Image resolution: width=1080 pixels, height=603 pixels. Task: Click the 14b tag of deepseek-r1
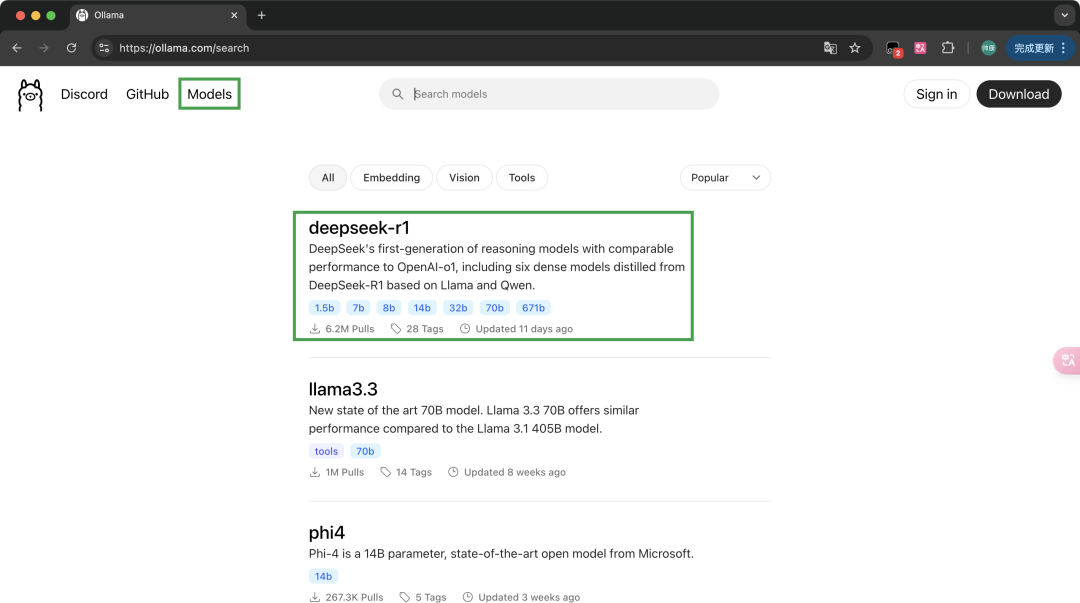pyautogui.click(x=422, y=308)
